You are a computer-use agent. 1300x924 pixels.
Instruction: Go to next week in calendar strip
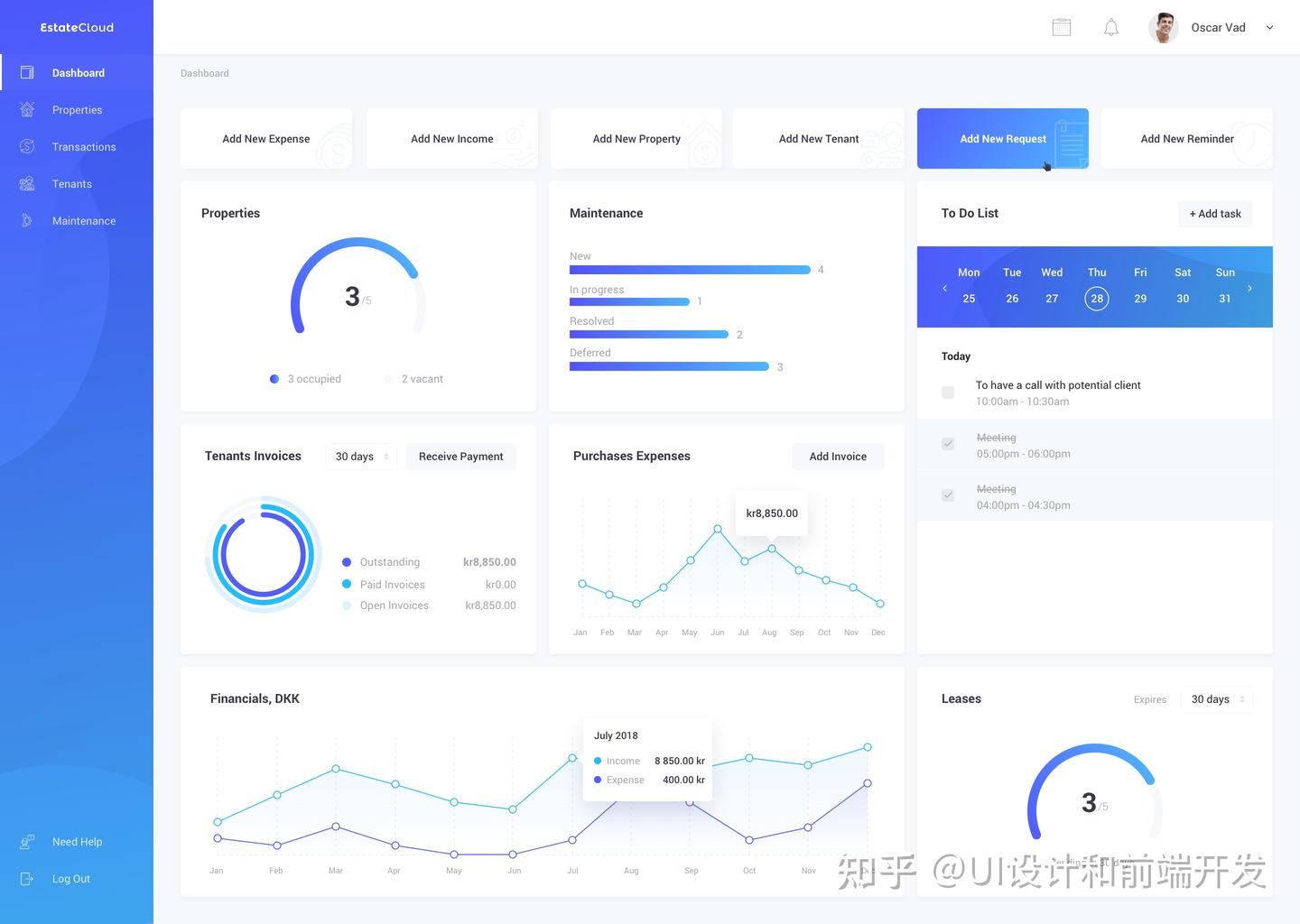pyautogui.click(x=1249, y=288)
